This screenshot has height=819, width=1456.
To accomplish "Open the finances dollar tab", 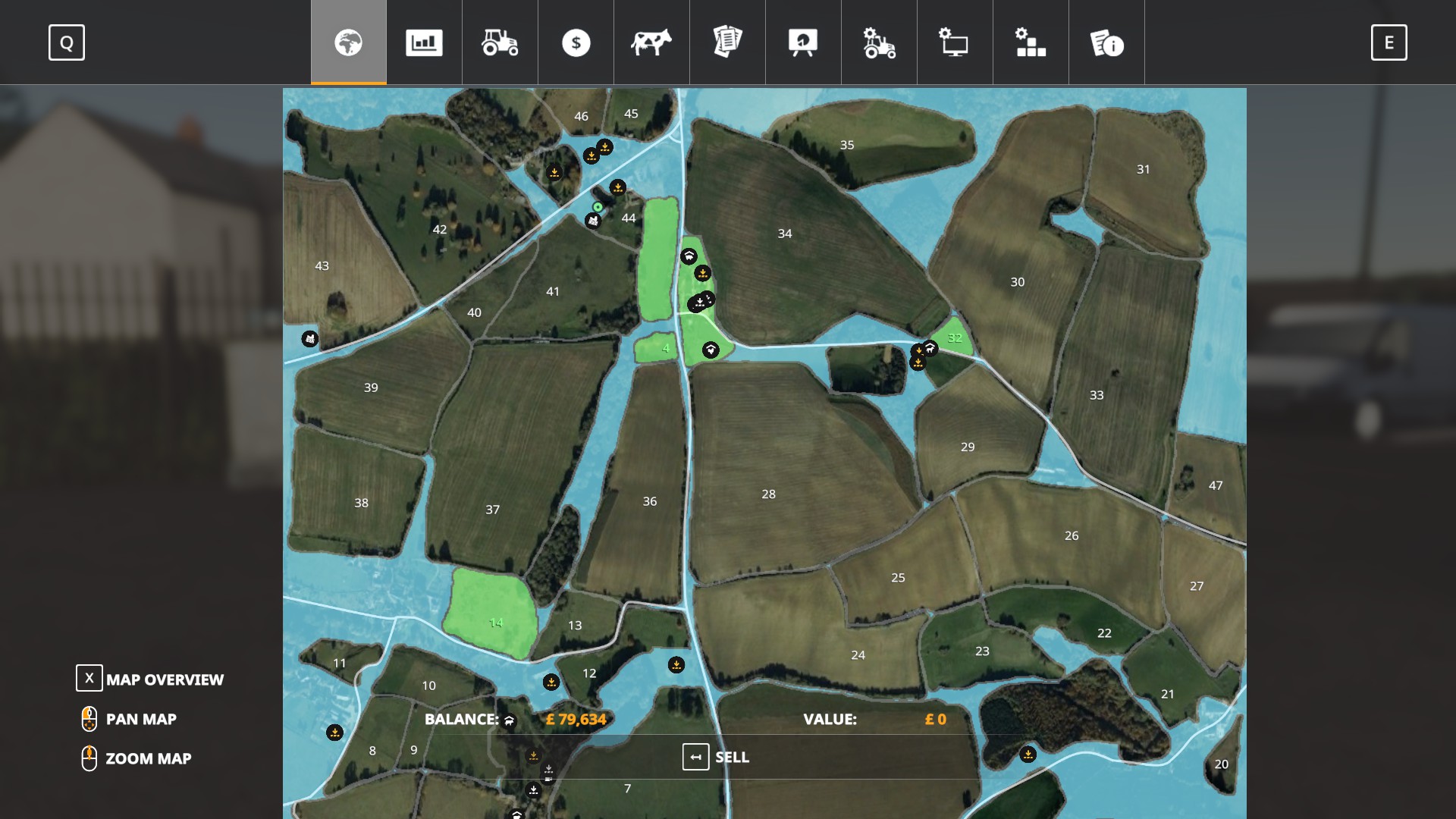I will (576, 42).
